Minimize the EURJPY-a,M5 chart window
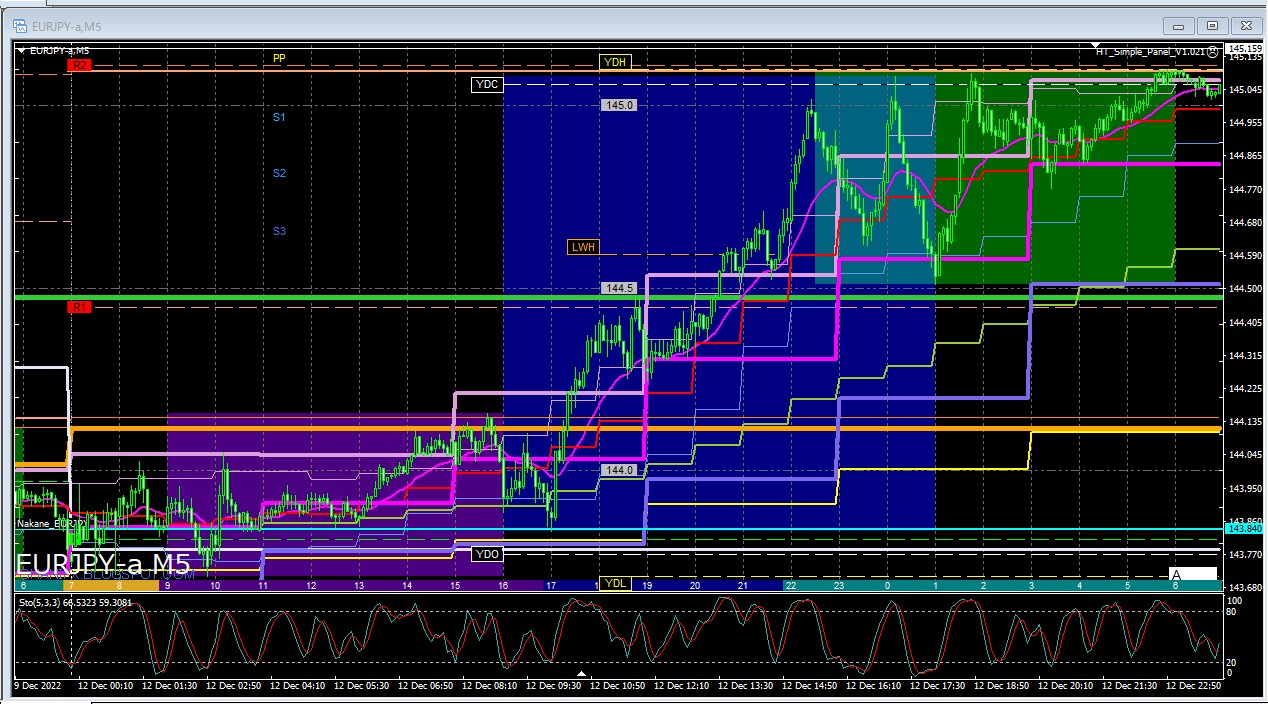Viewport: 1268px width, 704px height. (1180, 26)
